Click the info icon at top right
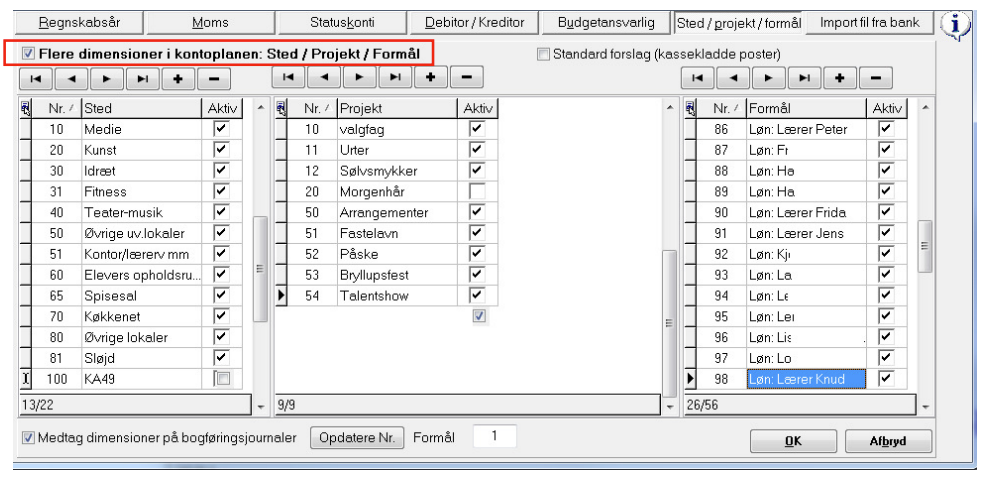983x477 pixels. tap(957, 24)
